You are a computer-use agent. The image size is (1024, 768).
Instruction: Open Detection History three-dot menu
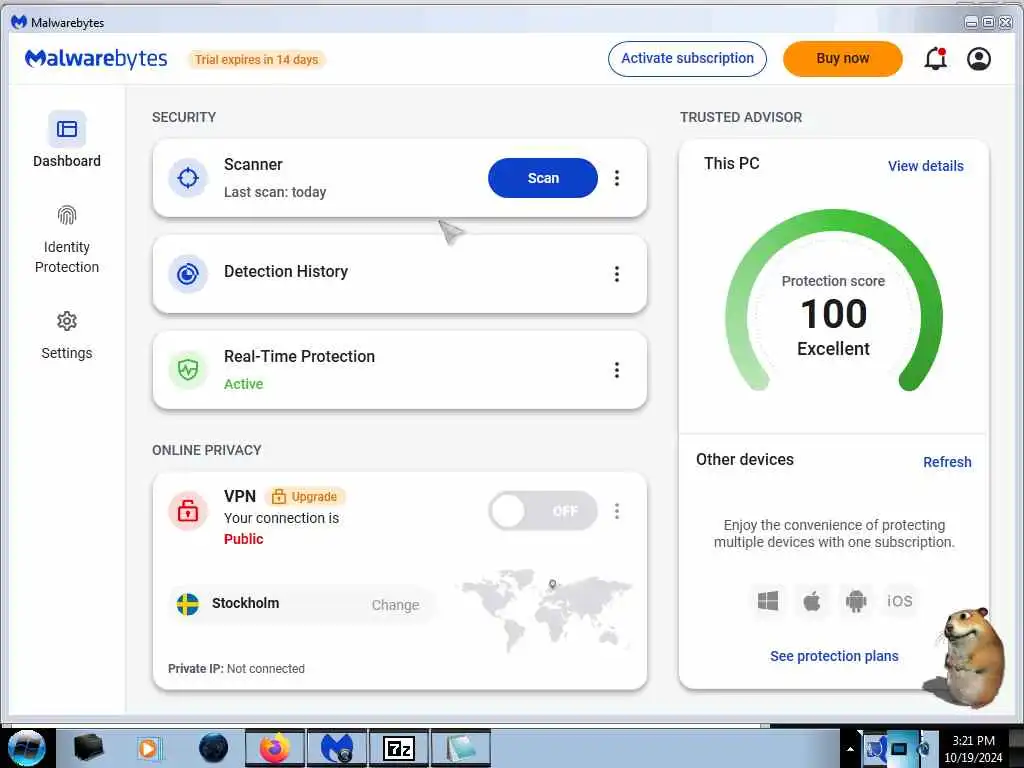616,274
